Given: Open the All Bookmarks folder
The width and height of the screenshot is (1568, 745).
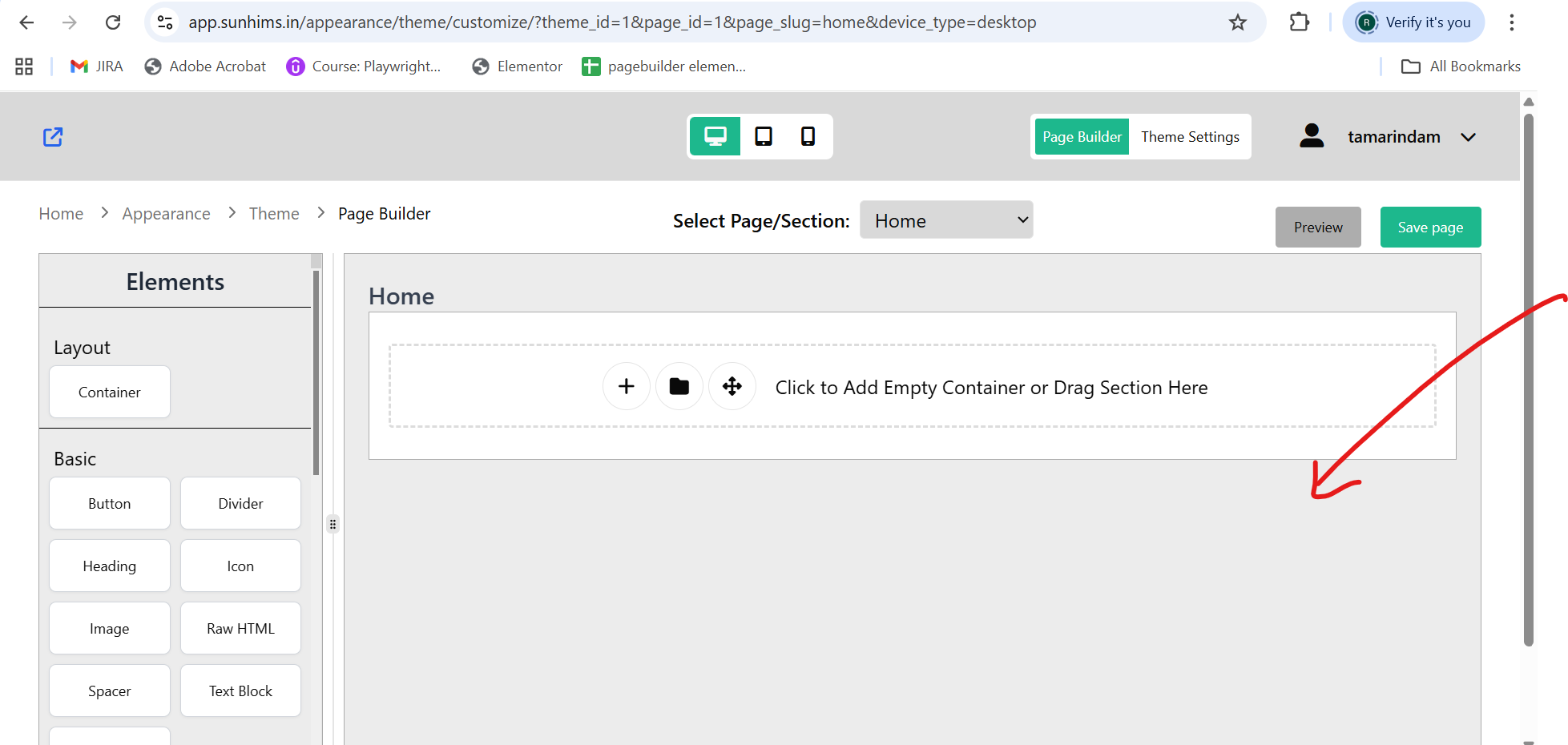Looking at the screenshot, I should [1461, 66].
